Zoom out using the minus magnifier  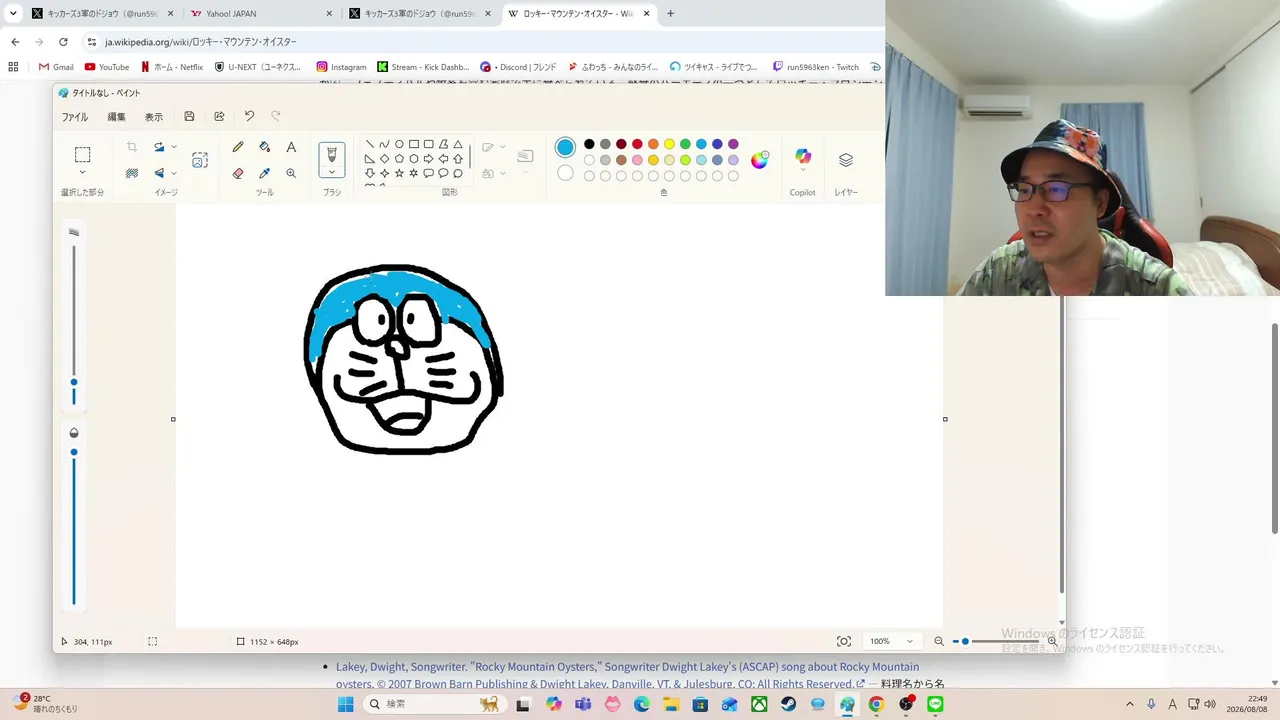pyautogui.click(x=939, y=641)
